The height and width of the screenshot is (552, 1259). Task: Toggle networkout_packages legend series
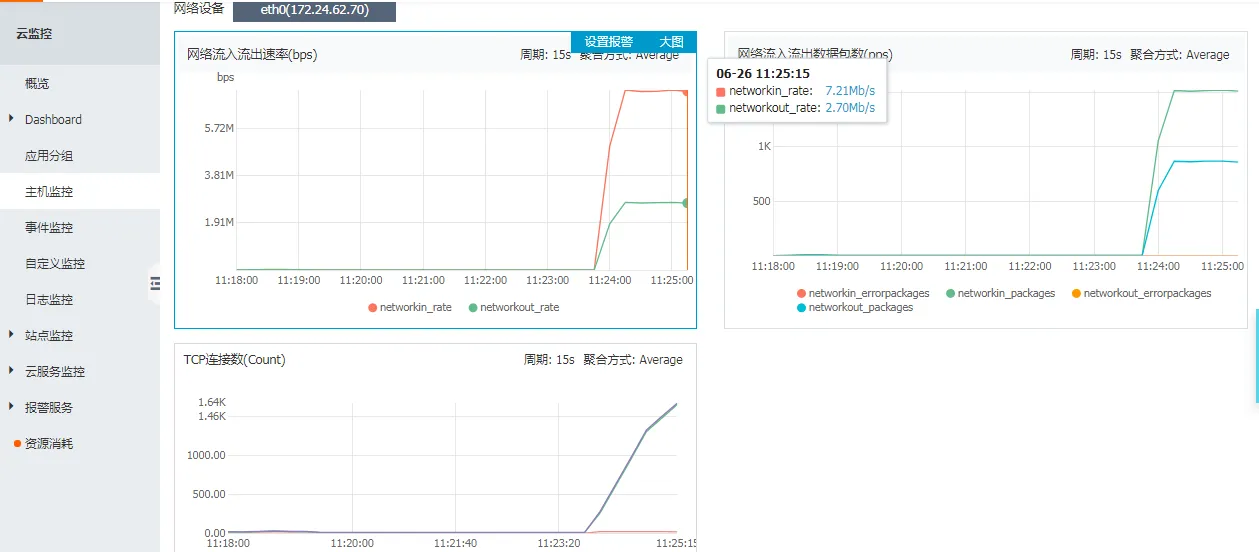point(855,307)
